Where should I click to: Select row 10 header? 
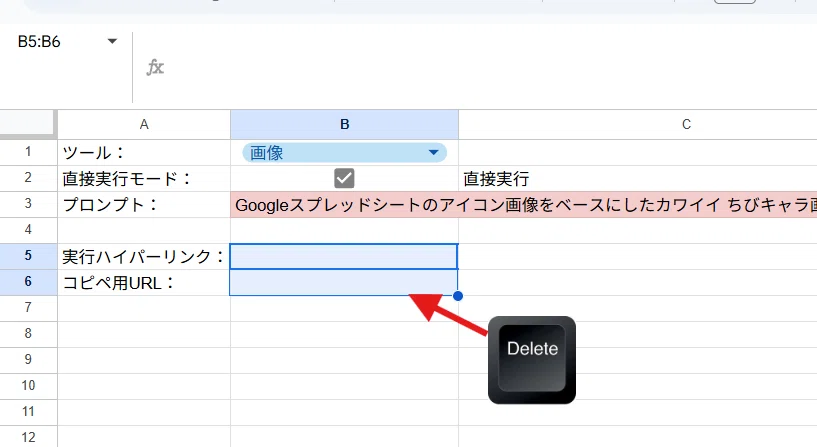28,386
